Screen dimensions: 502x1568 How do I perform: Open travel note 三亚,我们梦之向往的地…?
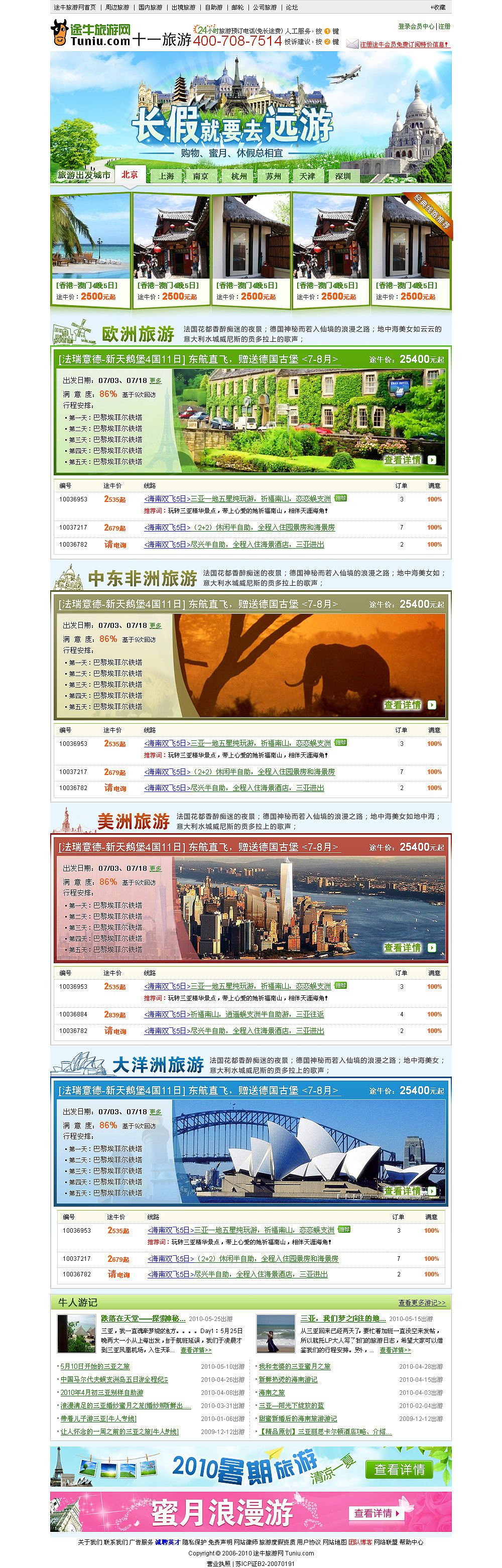pos(343,1318)
